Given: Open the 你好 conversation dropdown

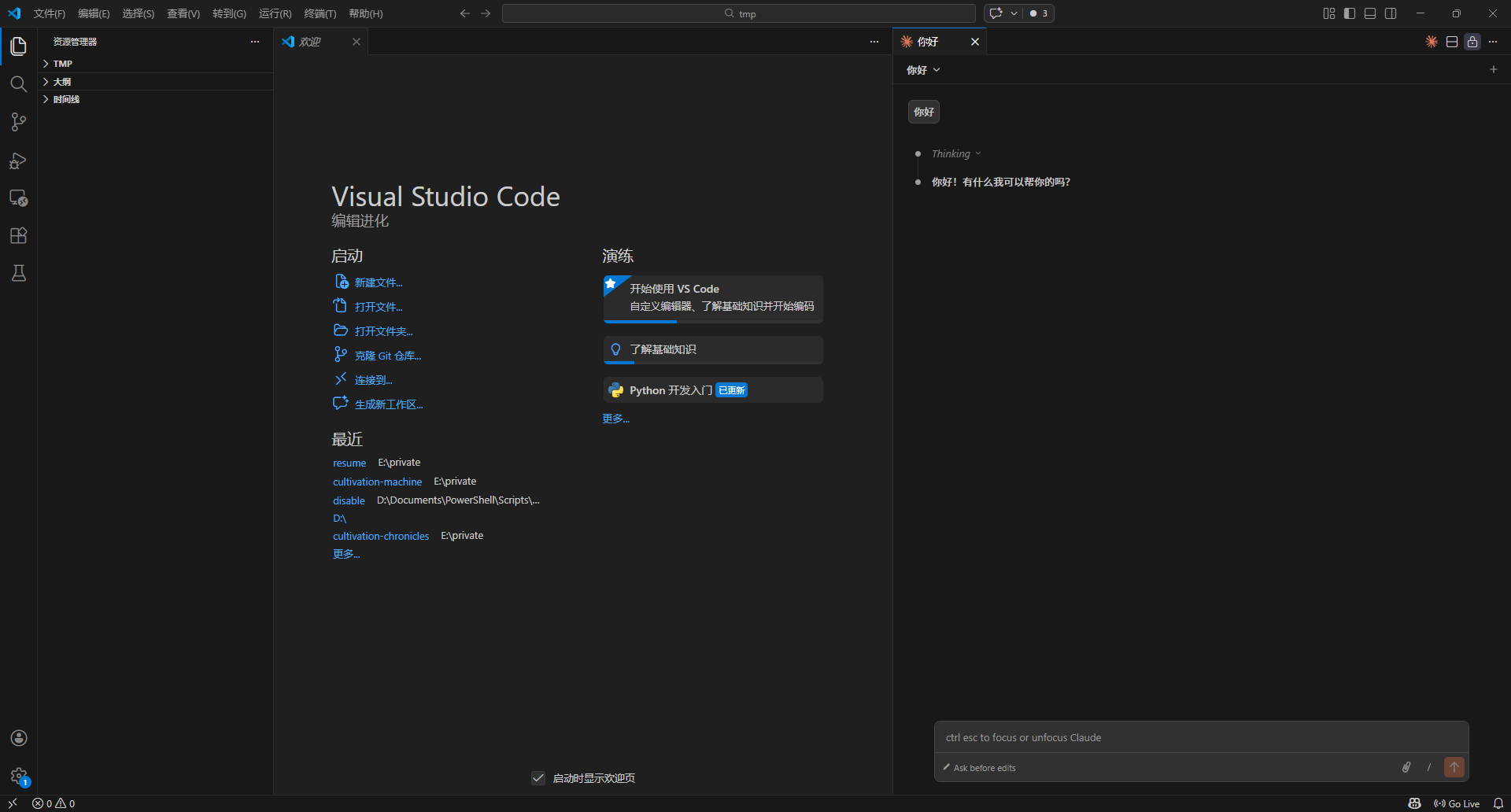Looking at the screenshot, I should click(923, 70).
